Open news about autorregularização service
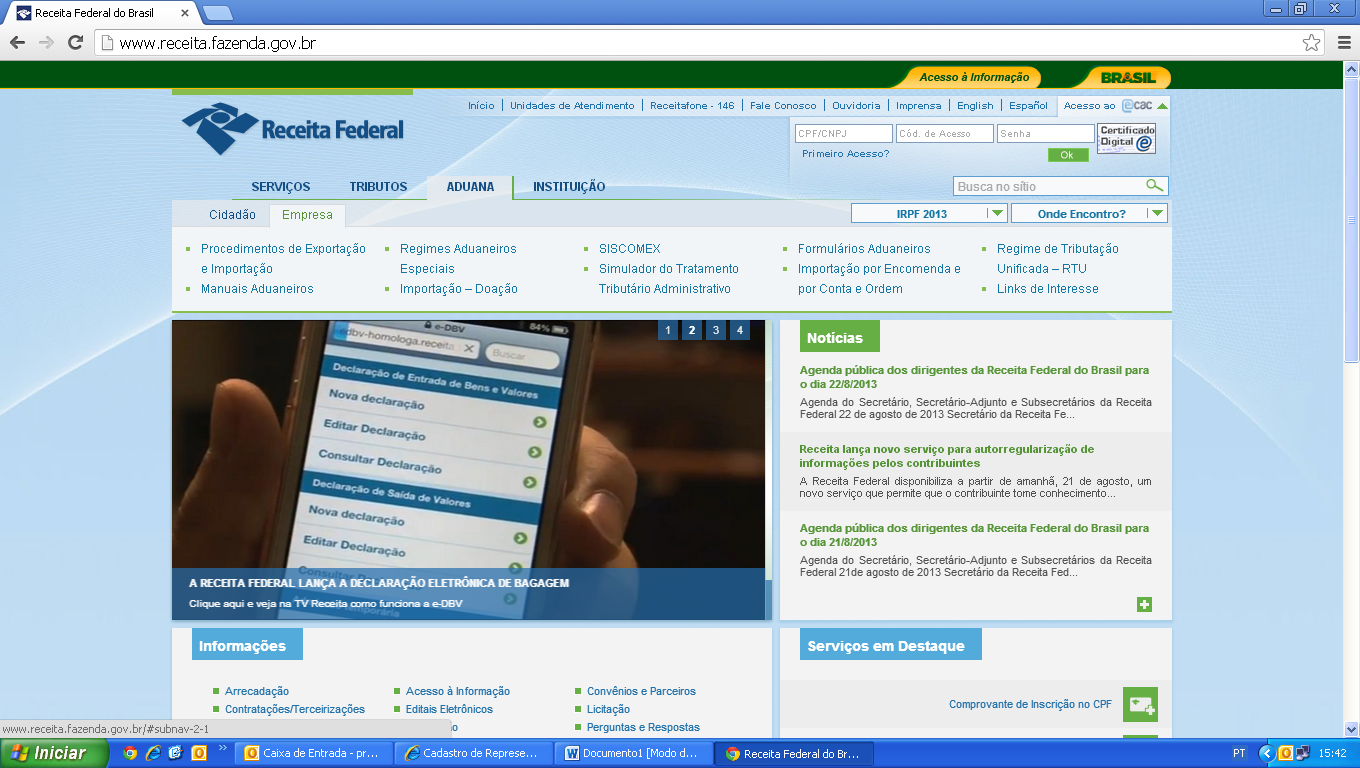Viewport: 1360px width, 768px height. click(946, 456)
